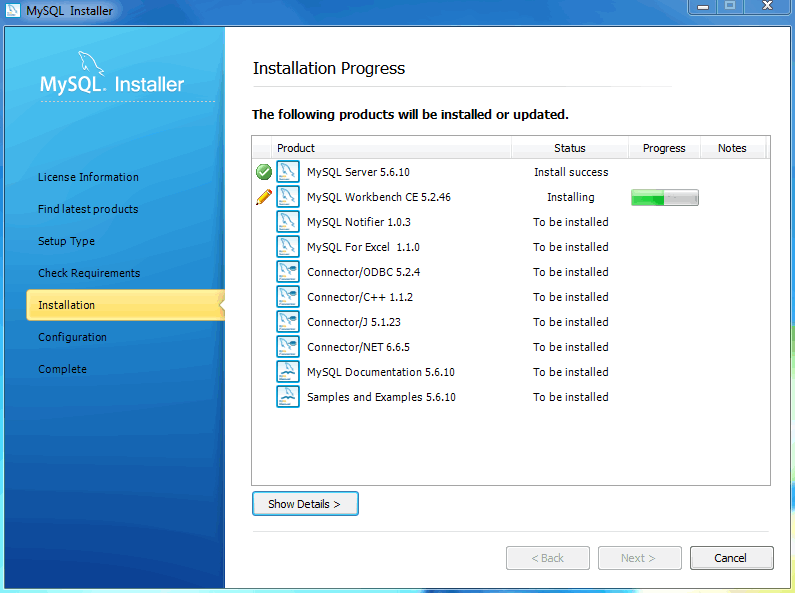795x593 pixels.
Task: Click the Connector/C++ 1.1.2 product icon
Action: point(287,296)
